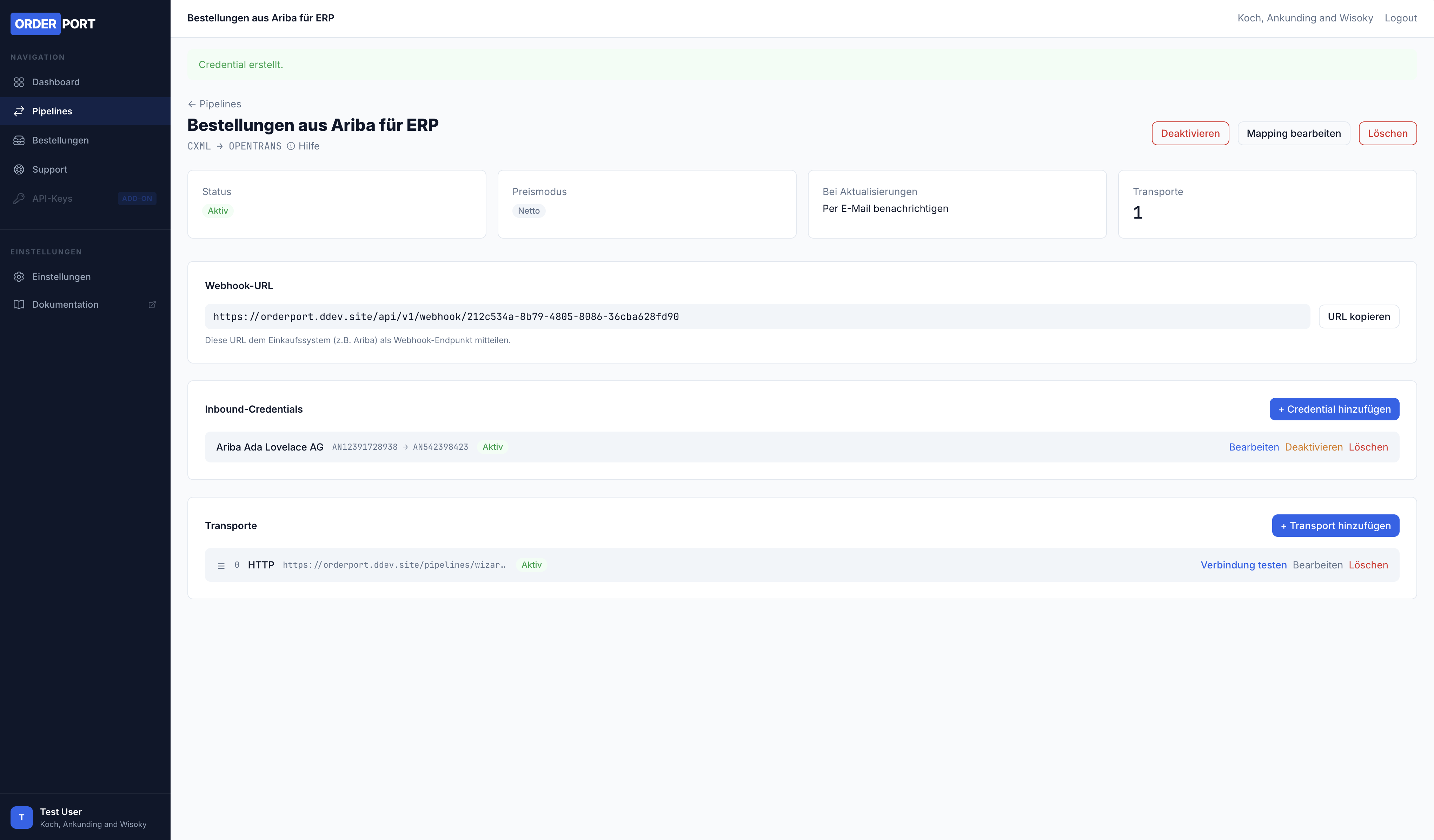Click the Einstellungen gear icon
This screenshot has height=840, width=1434.
click(19, 276)
